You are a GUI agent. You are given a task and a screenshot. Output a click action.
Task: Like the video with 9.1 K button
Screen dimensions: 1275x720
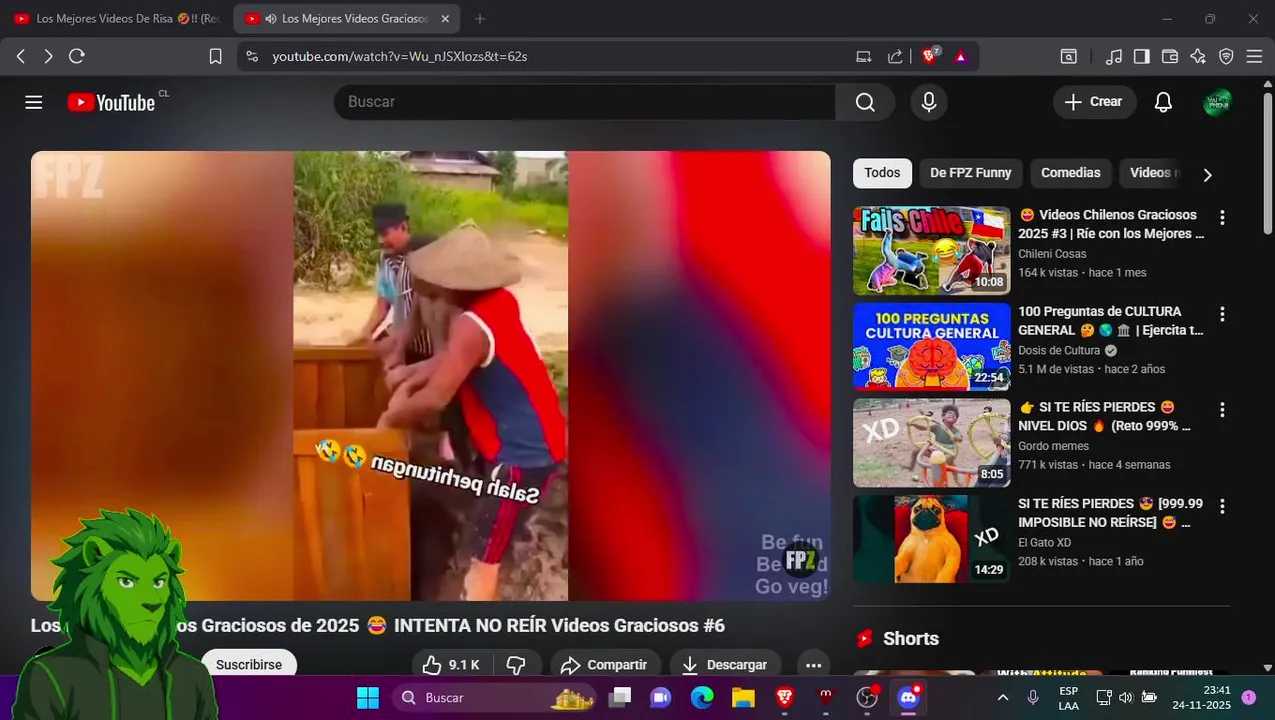(450, 665)
